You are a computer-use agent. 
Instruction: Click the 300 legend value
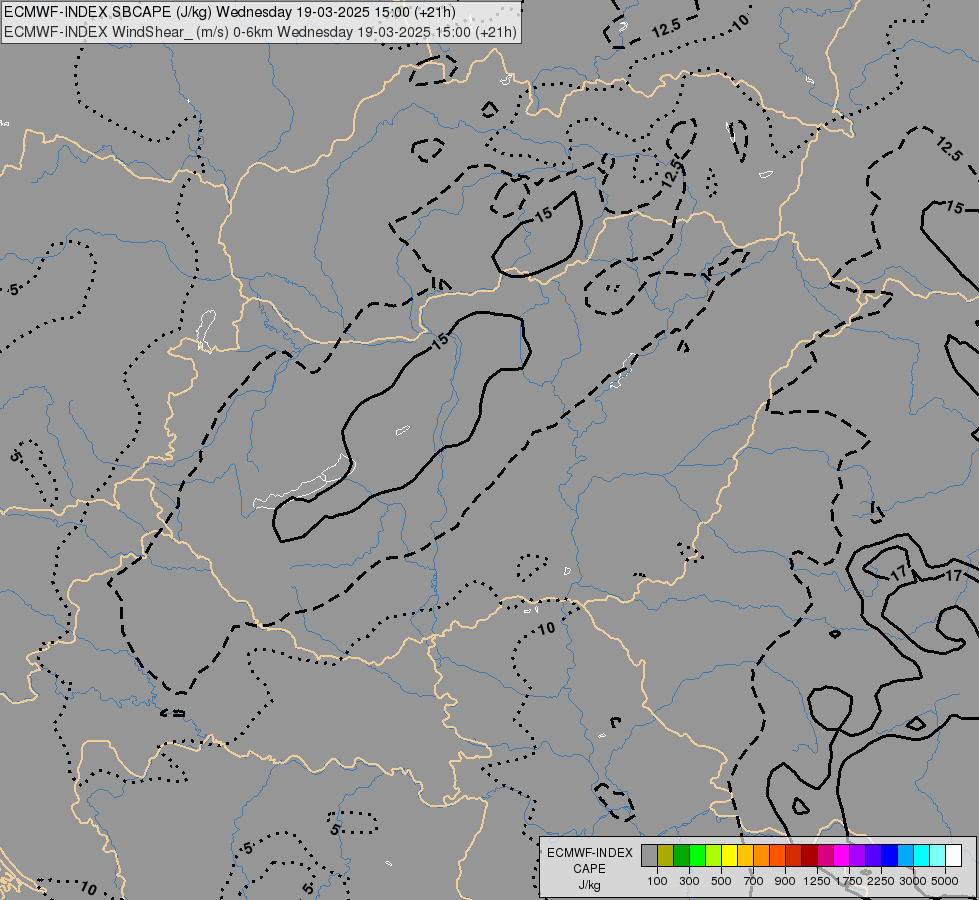click(x=689, y=881)
